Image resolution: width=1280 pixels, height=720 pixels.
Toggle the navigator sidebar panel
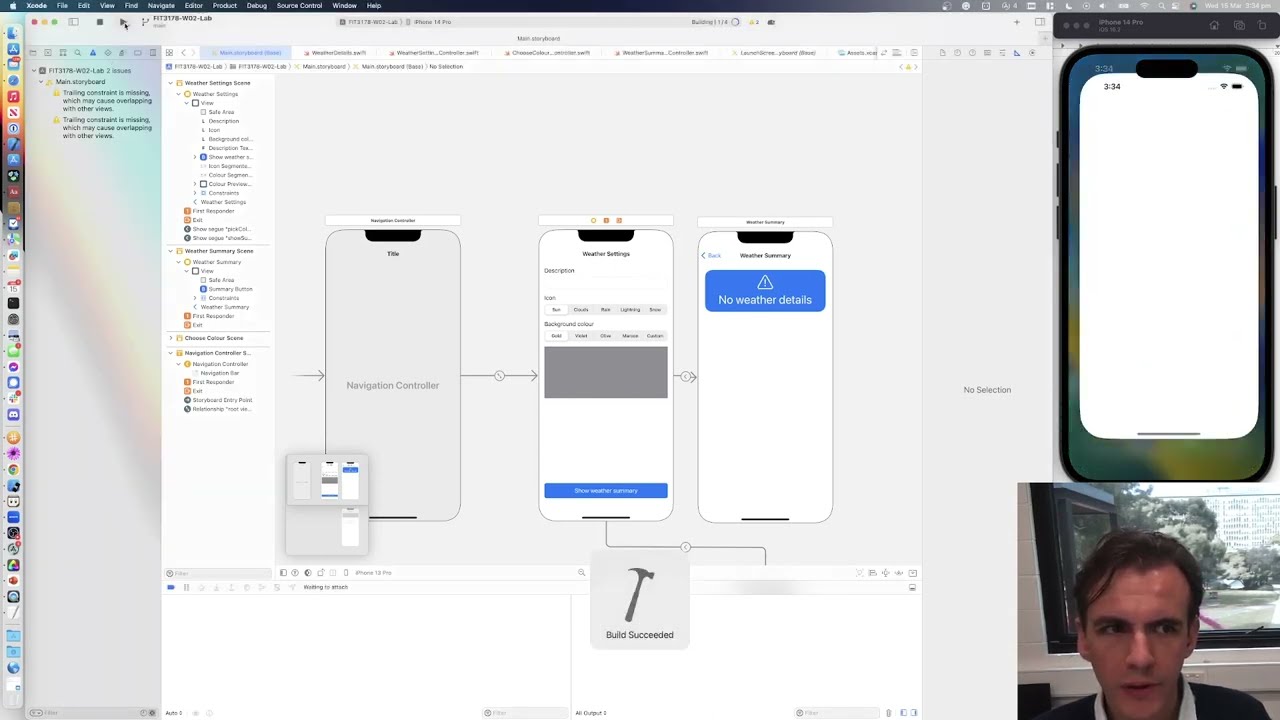[73, 22]
